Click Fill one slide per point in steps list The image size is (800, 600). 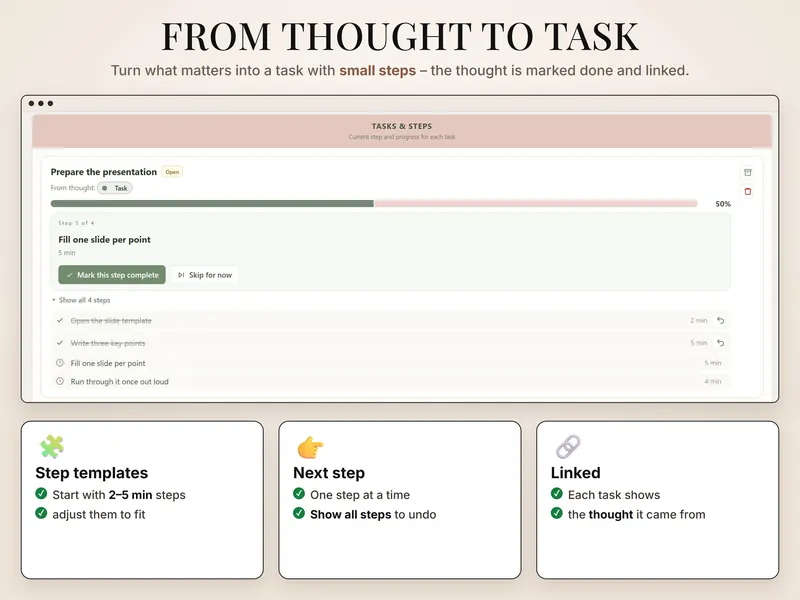tap(108, 363)
